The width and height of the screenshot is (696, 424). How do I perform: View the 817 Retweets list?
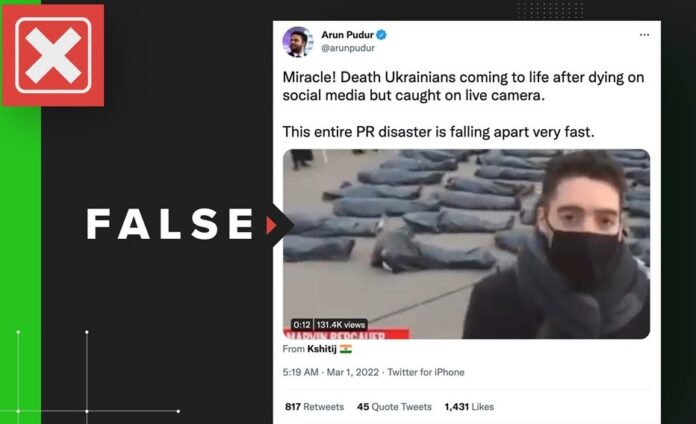(x=314, y=407)
